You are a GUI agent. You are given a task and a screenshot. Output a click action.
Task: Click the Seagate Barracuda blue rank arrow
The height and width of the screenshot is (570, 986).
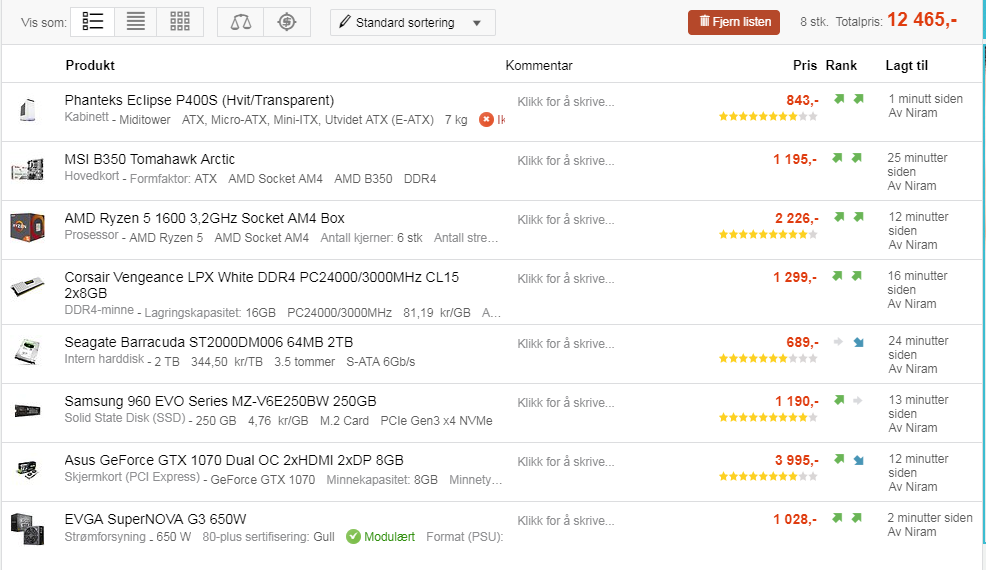858,342
